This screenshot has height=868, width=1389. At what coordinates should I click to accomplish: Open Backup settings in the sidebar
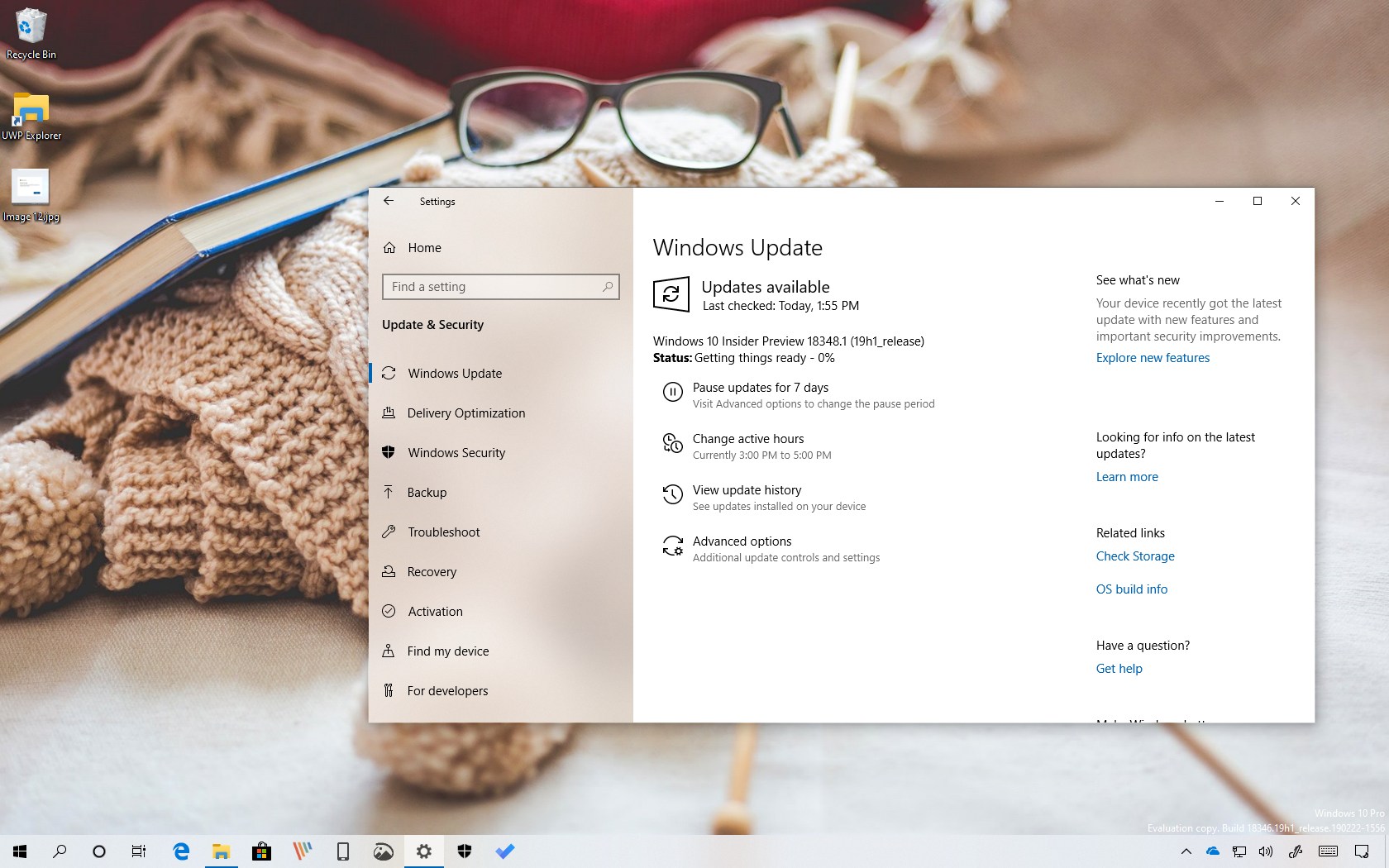426,492
